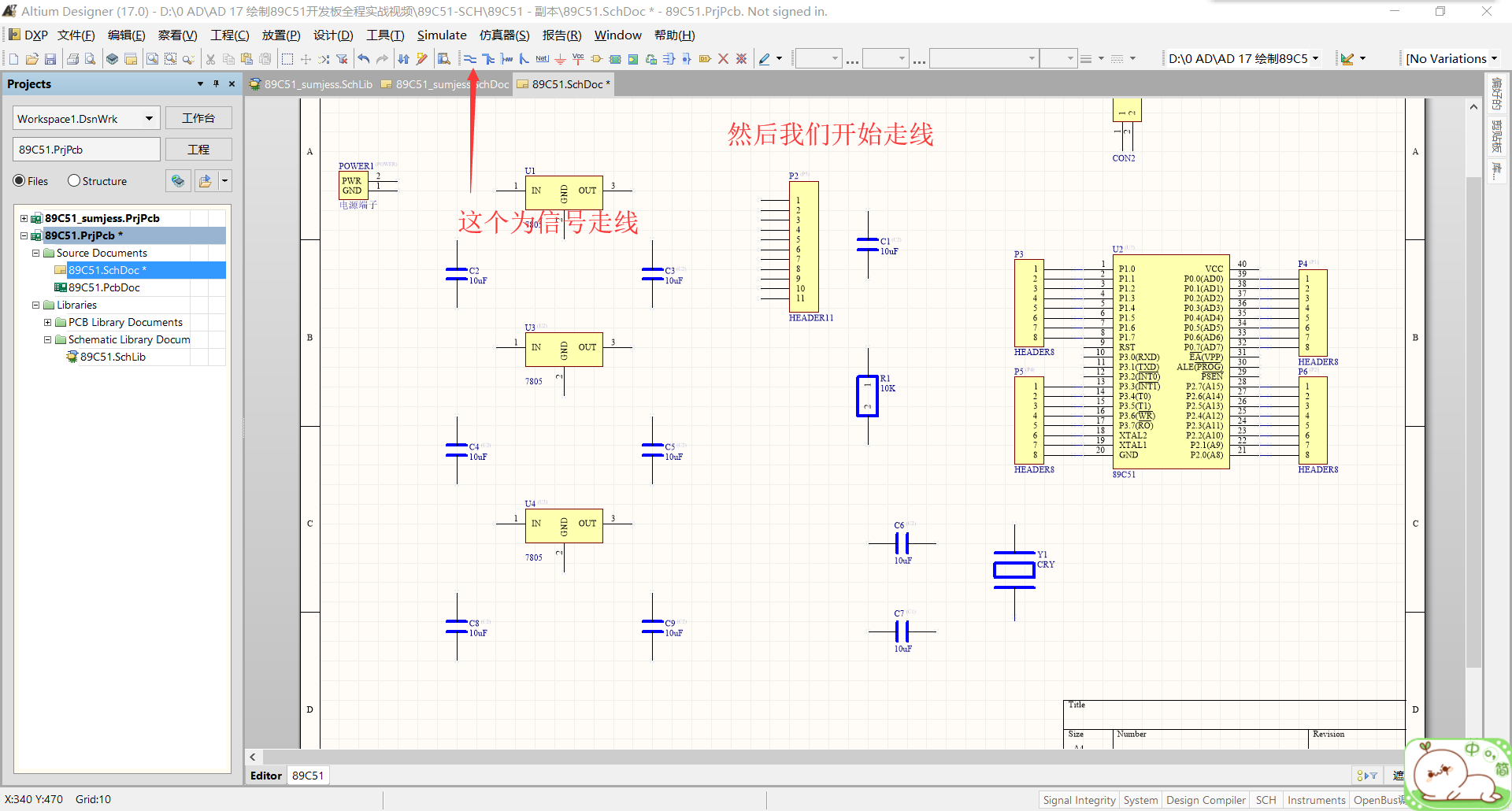Open print preview
Image resolution: width=1512 pixels, height=811 pixels.
(x=91, y=59)
